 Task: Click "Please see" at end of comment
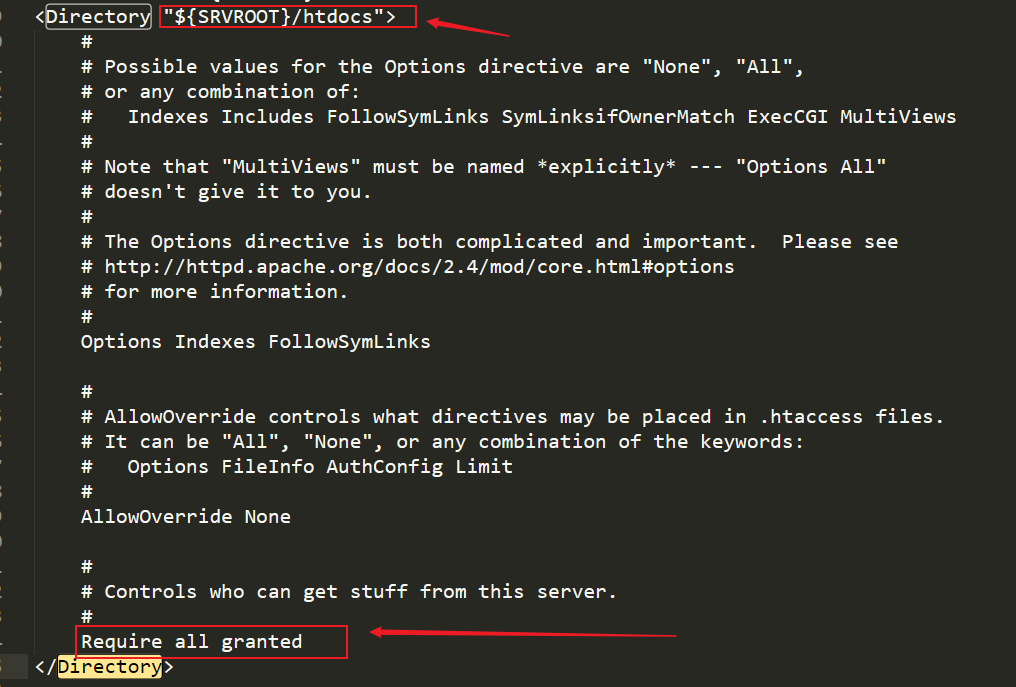click(840, 242)
